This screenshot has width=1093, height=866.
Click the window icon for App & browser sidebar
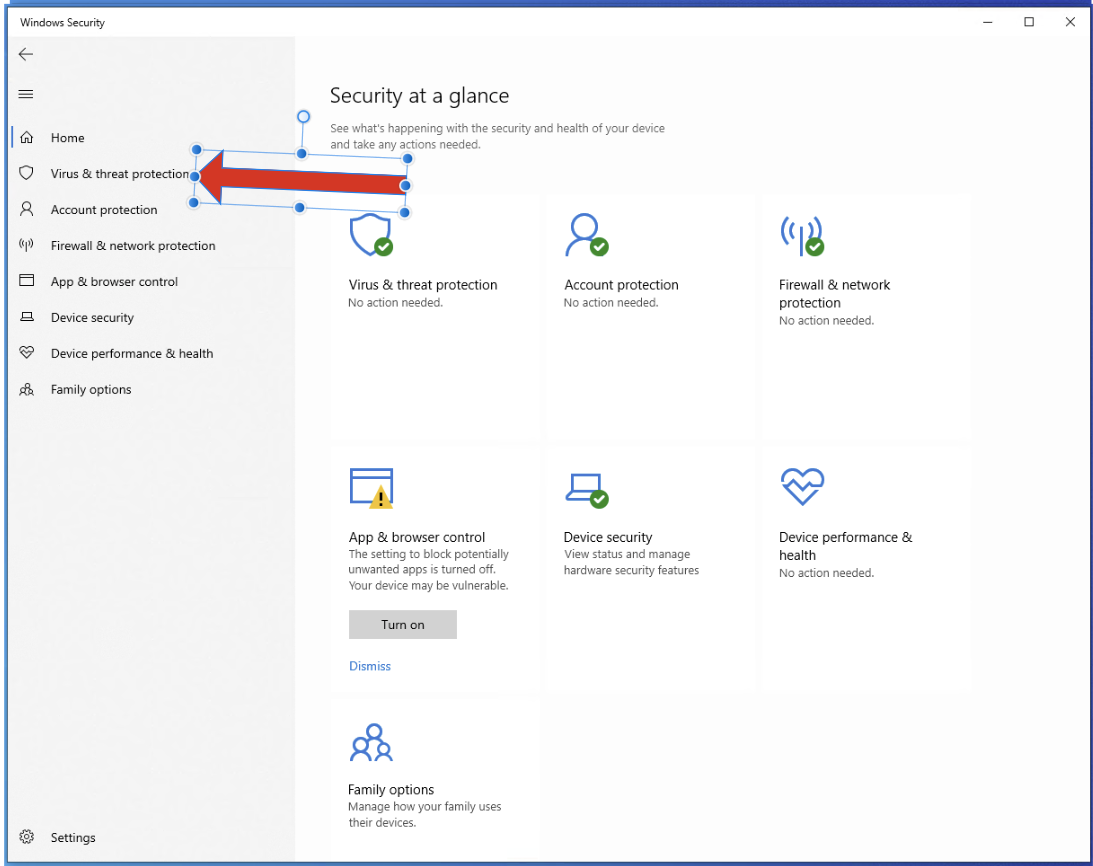click(x=26, y=280)
